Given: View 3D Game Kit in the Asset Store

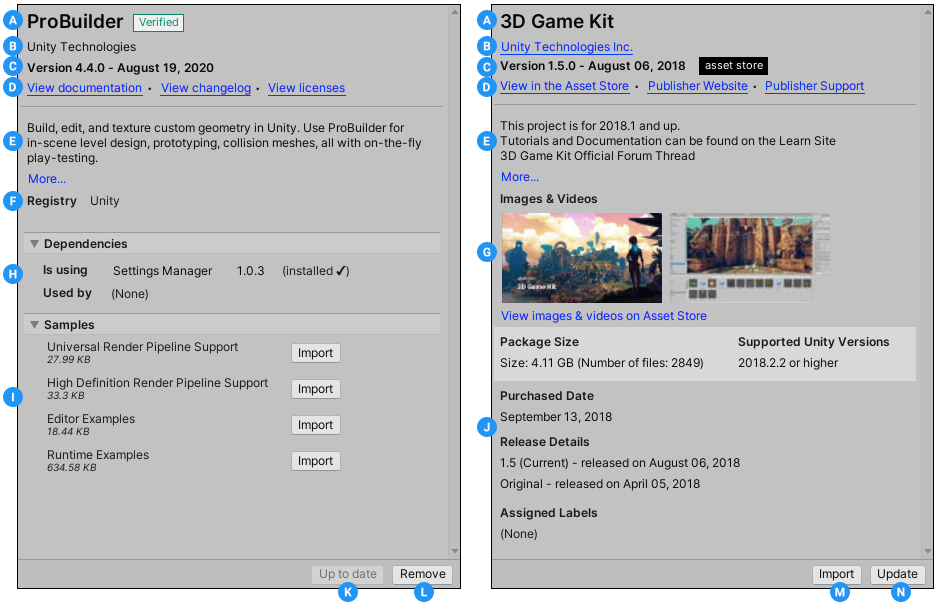Looking at the screenshot, I should 564,86.
